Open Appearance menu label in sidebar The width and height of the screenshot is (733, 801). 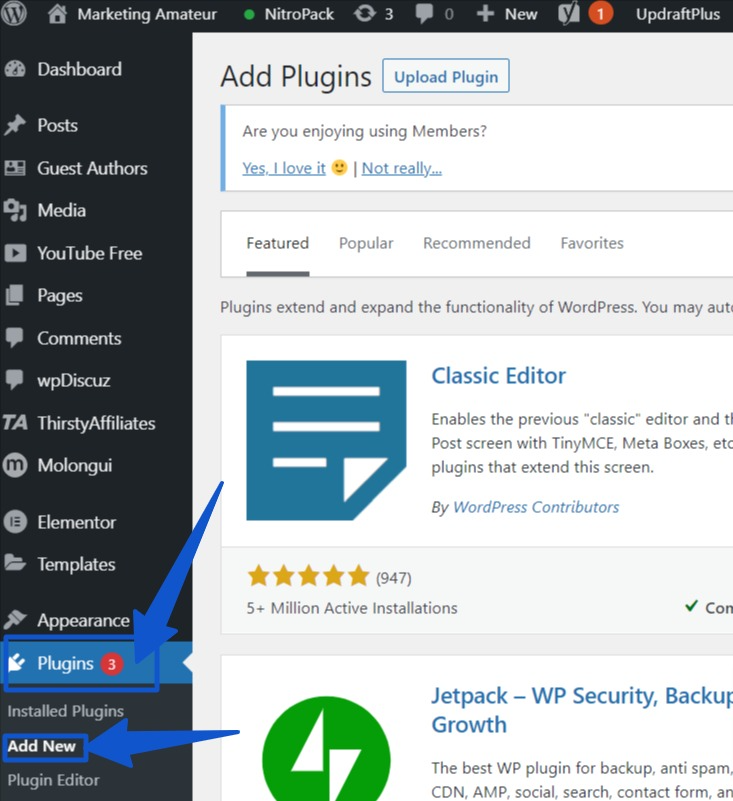[x=83, y=620]
